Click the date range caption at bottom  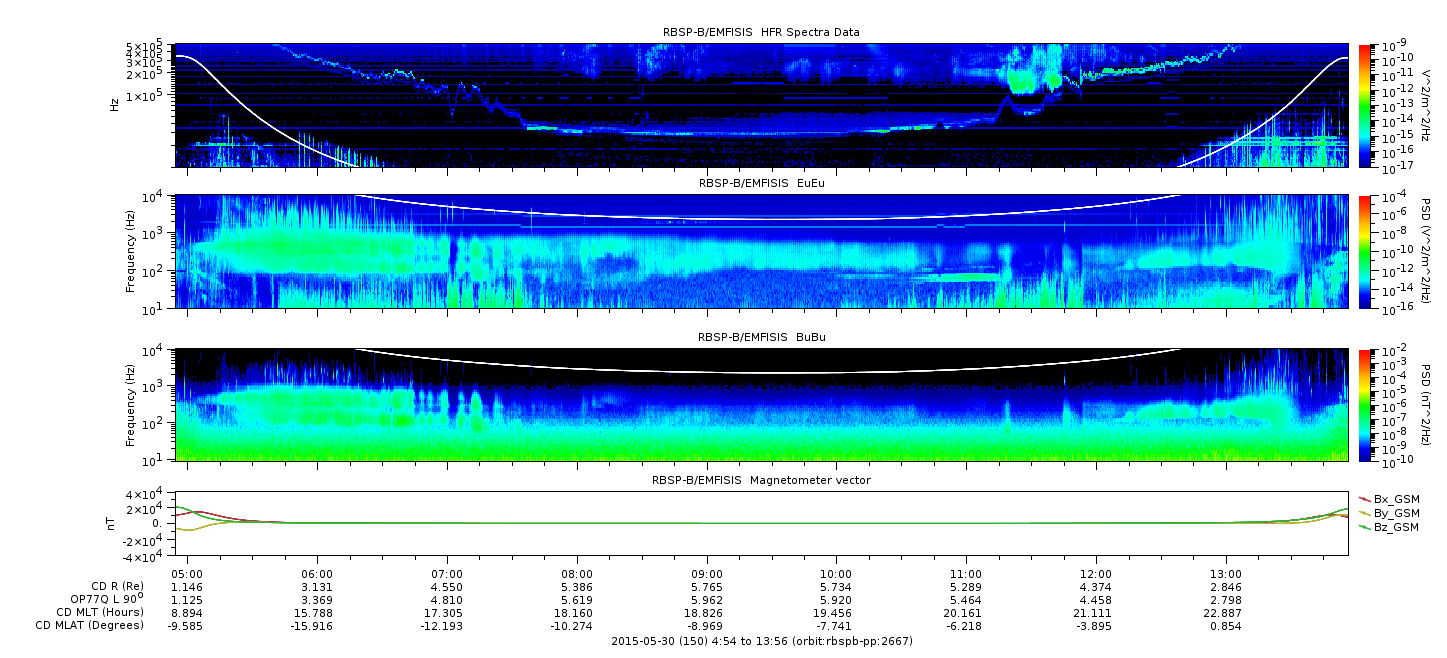coord(760,641)
